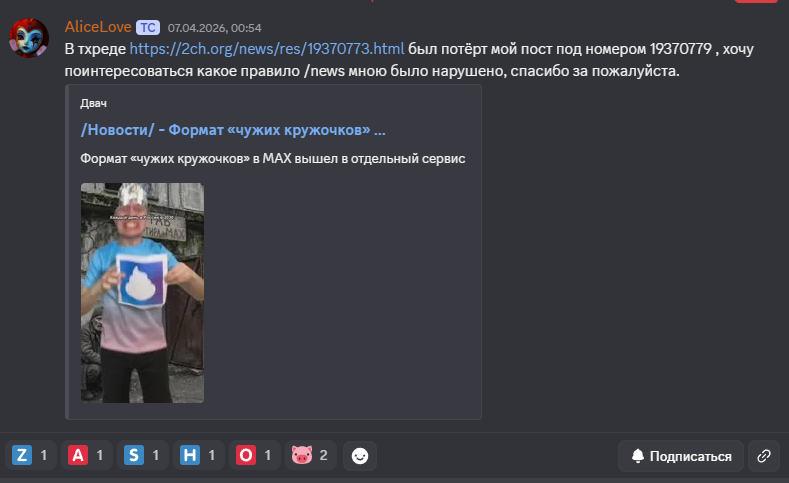This screenshot has width=789, height=483.
Task: Open the add reaction emoji picker
Action: pyautogui.click(x=360, y=456)
